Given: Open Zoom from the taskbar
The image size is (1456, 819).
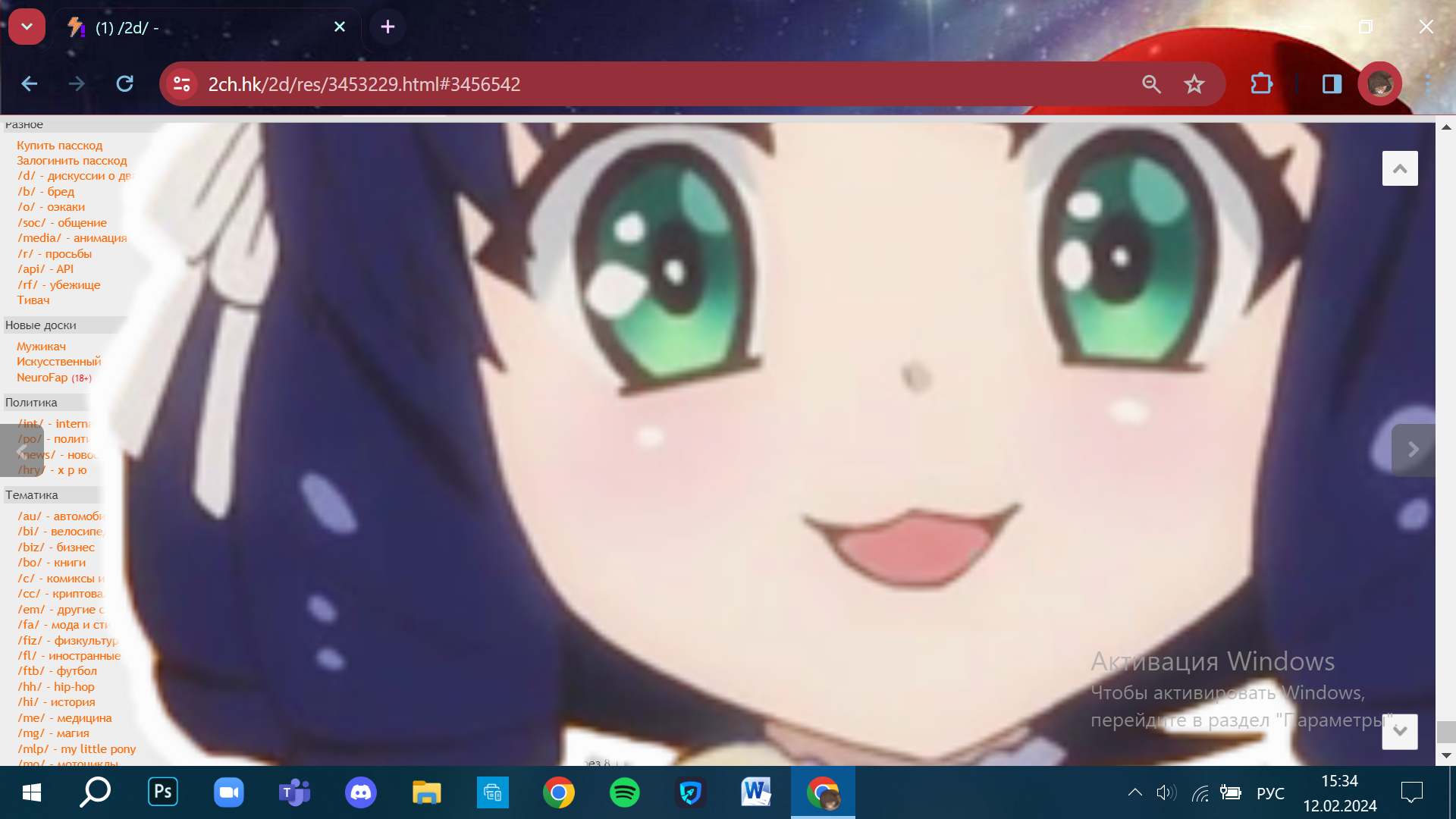Looking at the screenshot, I should click(x=229, y=792).
